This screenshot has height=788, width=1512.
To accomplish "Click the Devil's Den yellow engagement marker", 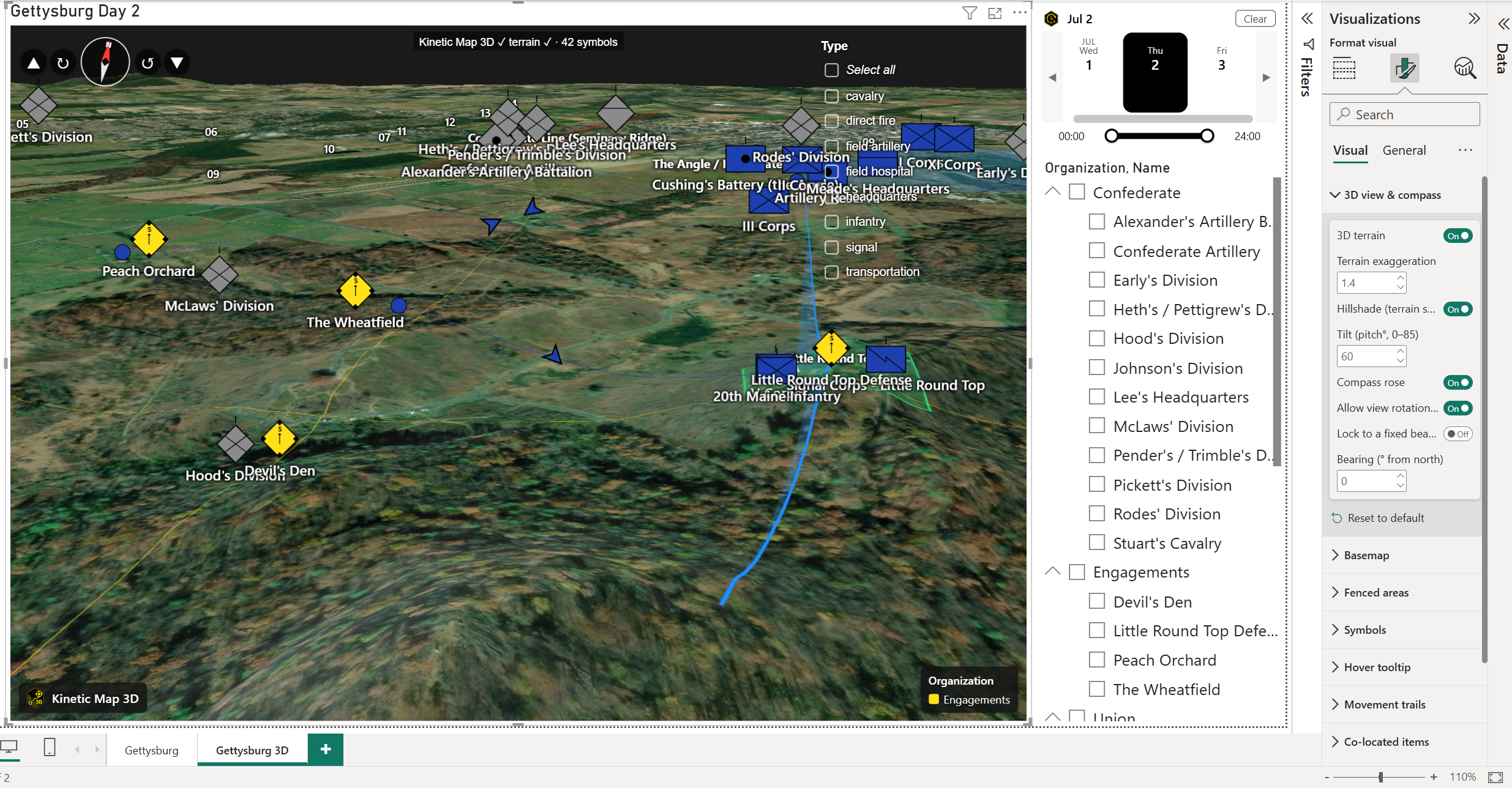I will tap(280, 438).
